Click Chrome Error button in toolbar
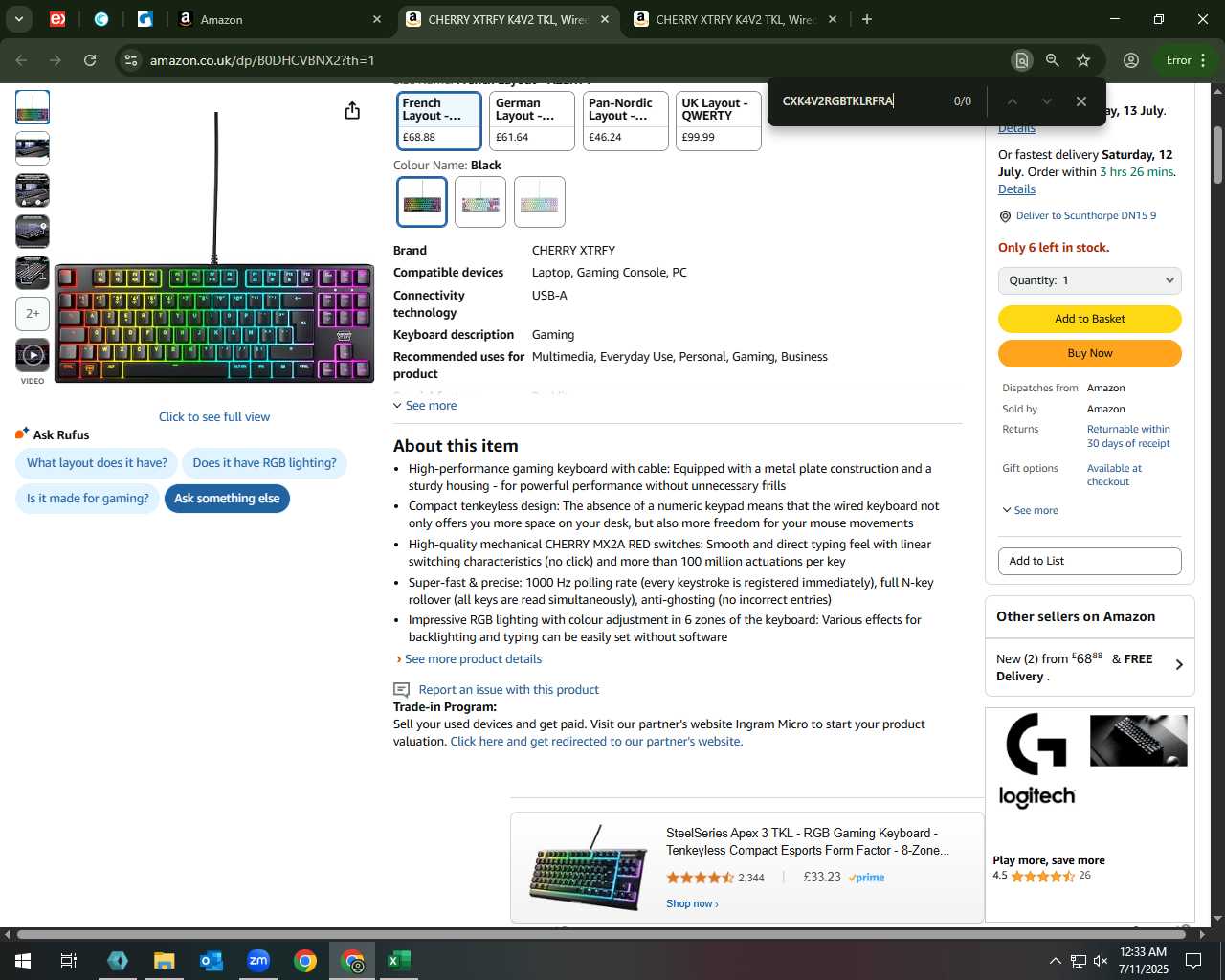The height and width of the screenshot is (980, 1225). [1185, 60]
